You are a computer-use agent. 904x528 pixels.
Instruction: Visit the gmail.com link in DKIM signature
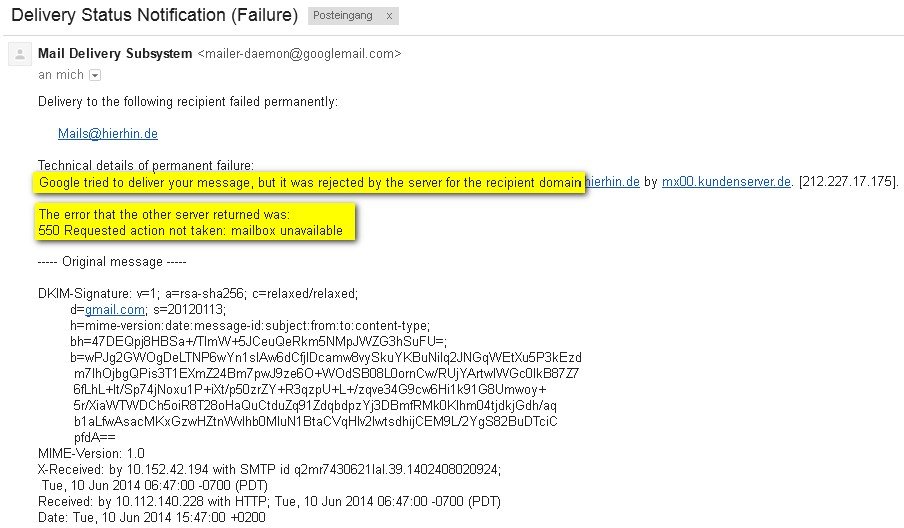pyautogui.click(x=115, y=310)
